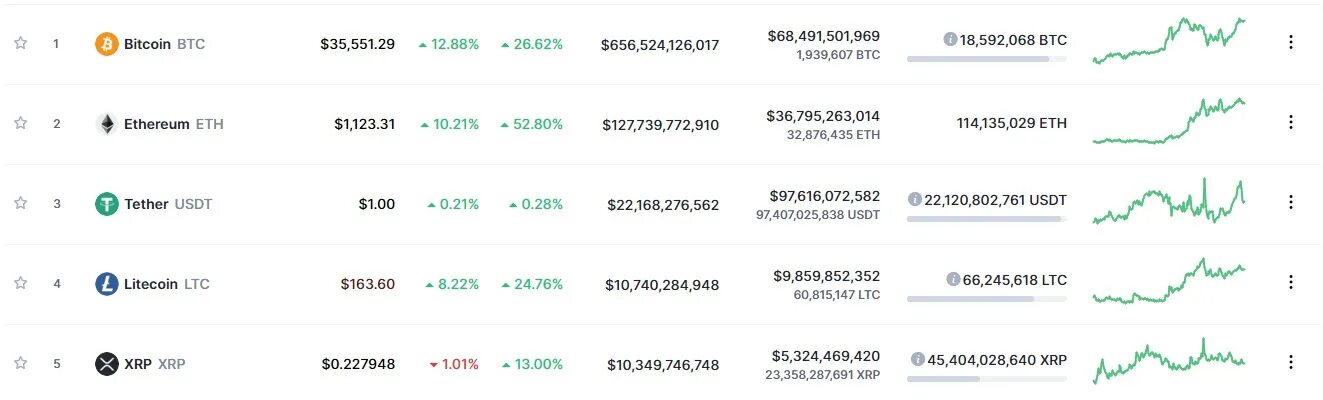Open info icon beside XRP circulating supply

point(918,359)
